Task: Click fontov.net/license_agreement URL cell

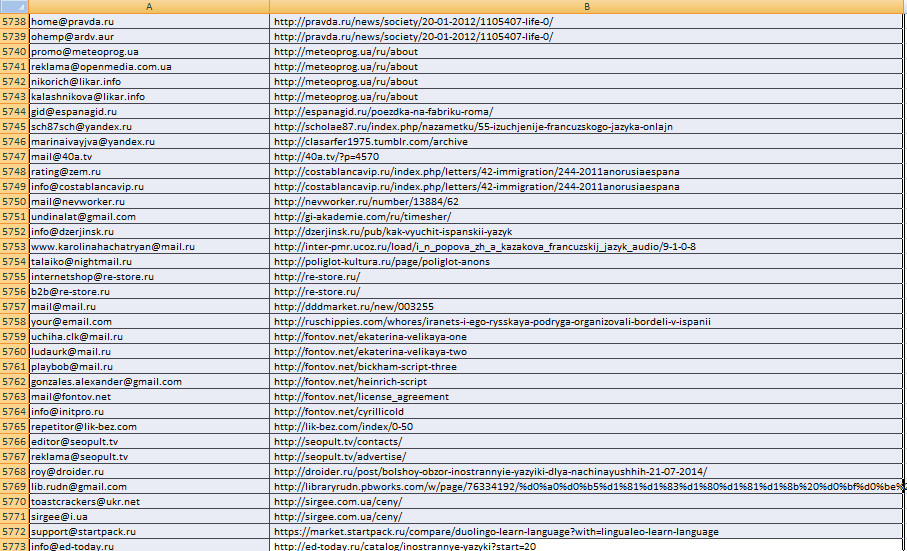Action: (x=587, y=397)
